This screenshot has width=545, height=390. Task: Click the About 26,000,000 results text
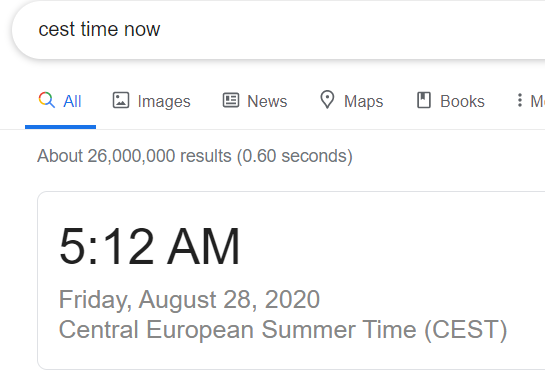(195, 156)
